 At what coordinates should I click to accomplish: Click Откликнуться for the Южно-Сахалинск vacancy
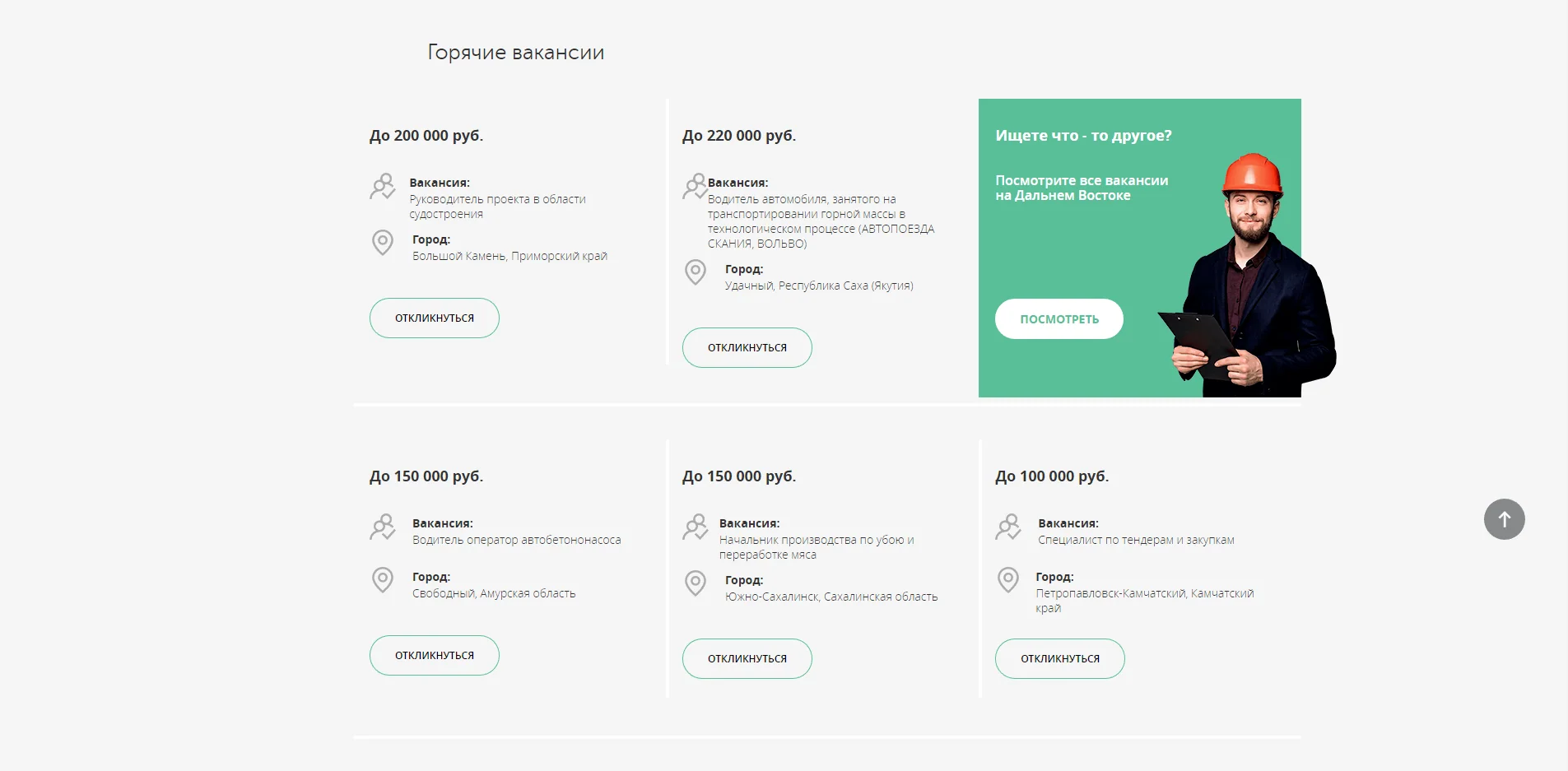pos(747,659)
